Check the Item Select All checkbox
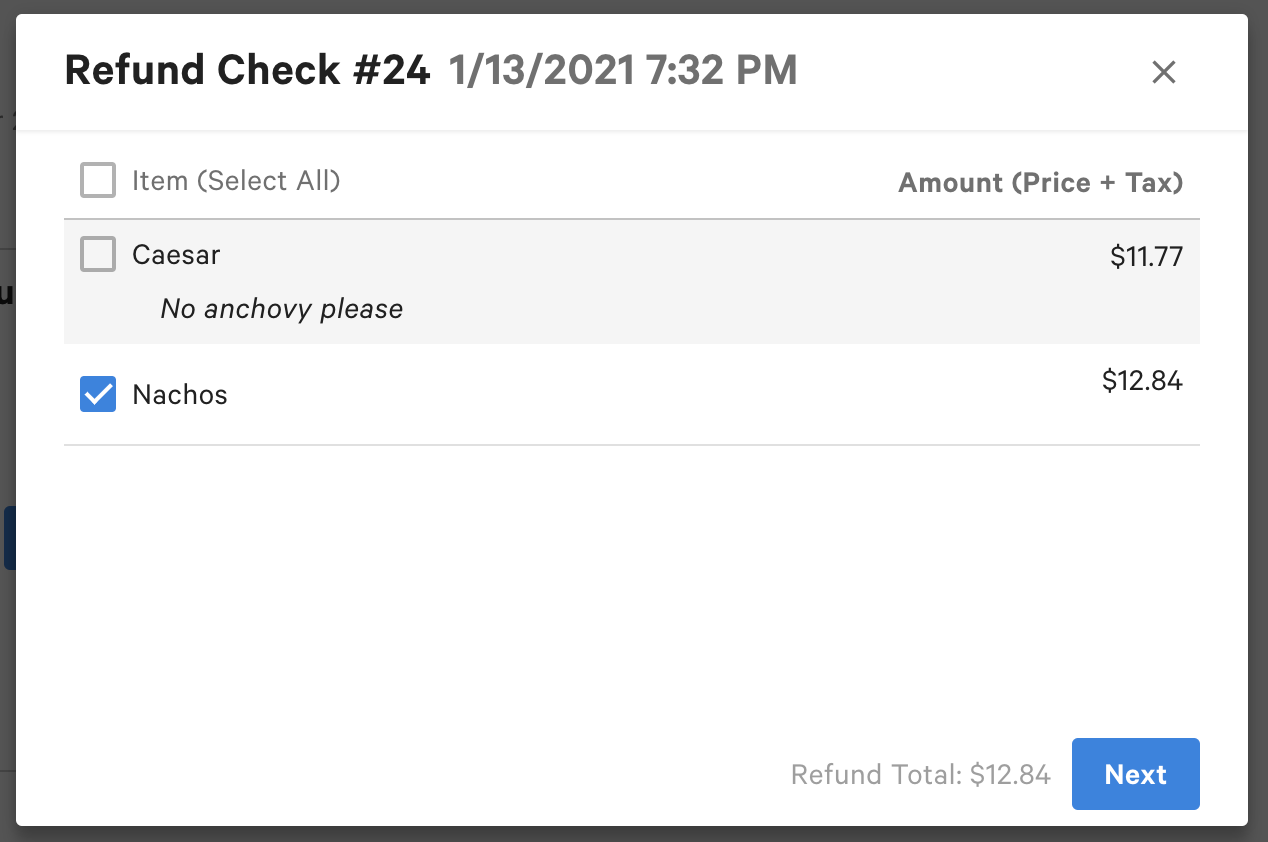 pos(97,180)
